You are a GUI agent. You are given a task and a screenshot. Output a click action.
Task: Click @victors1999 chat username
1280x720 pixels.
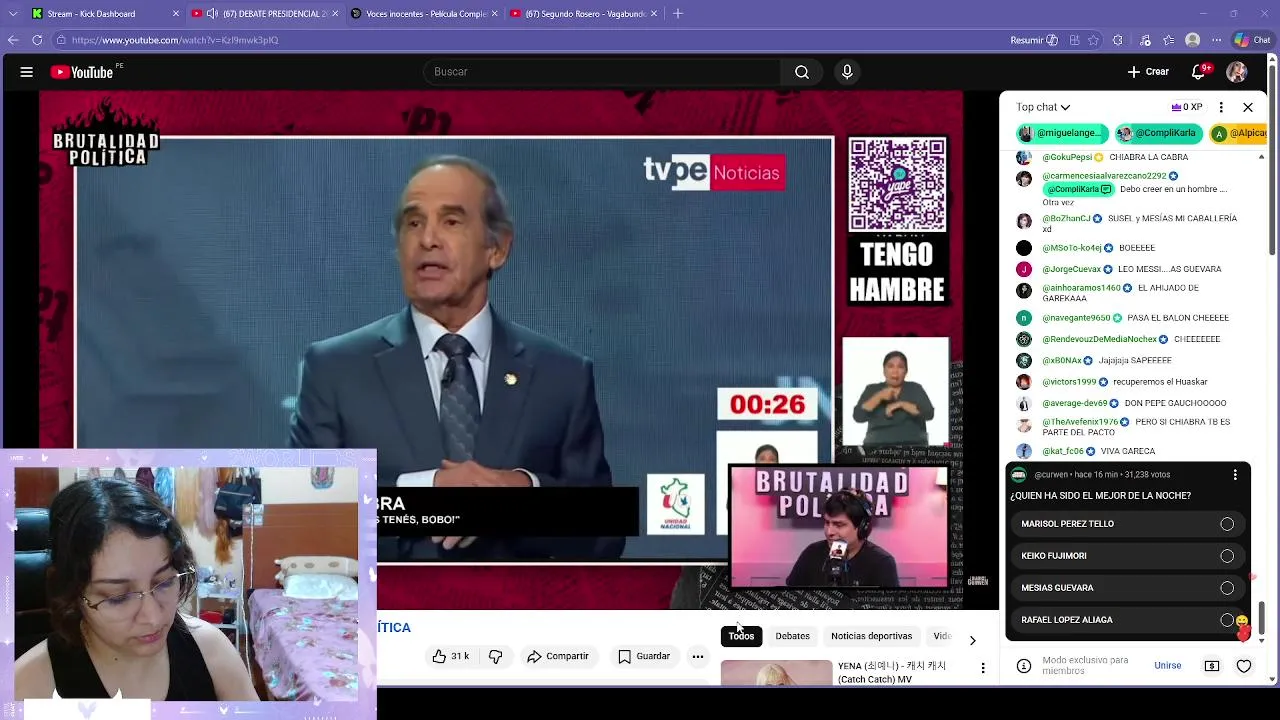click(x=1069, y=382)
